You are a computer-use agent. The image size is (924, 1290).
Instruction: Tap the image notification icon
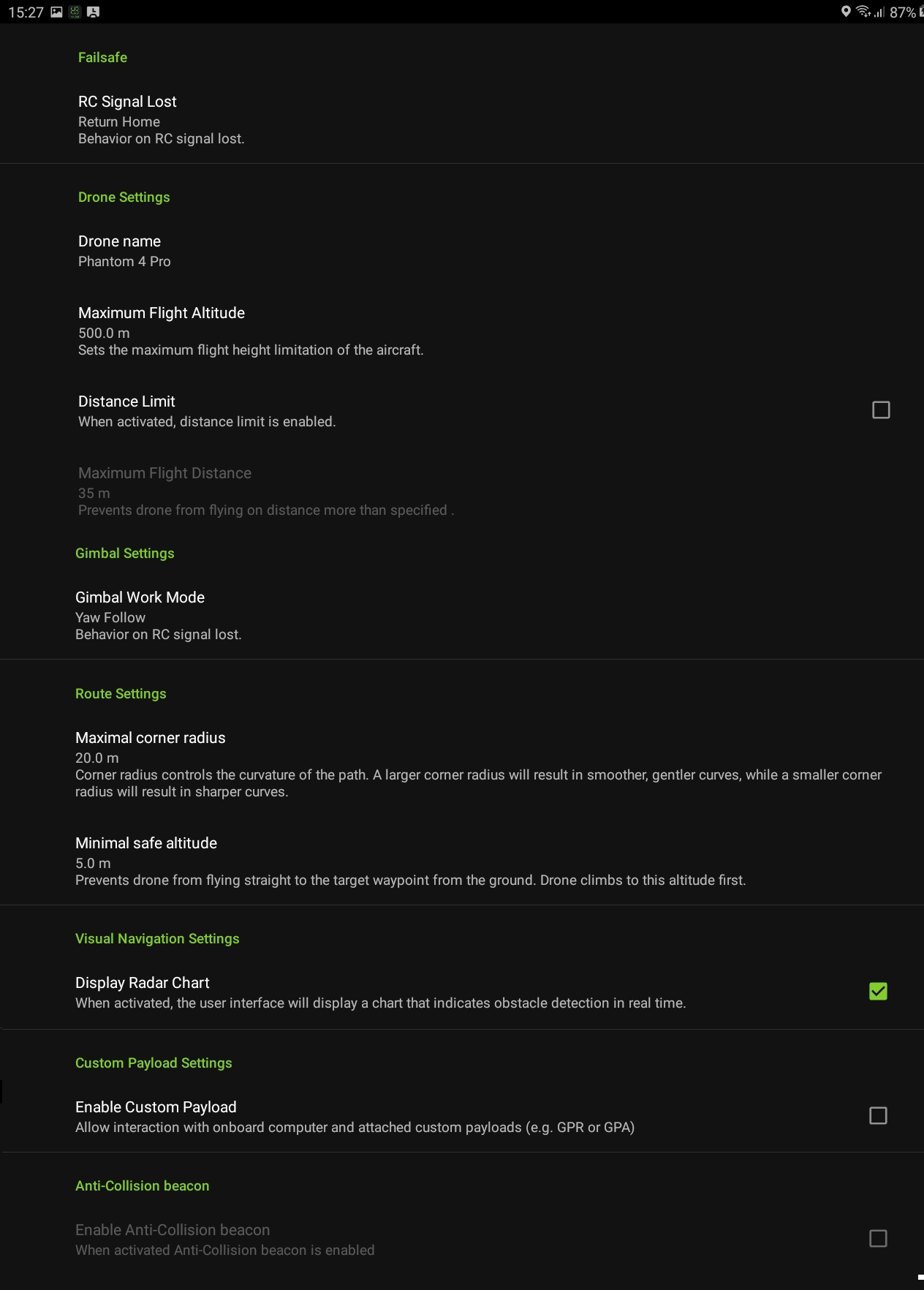click(x=56, y=12)
